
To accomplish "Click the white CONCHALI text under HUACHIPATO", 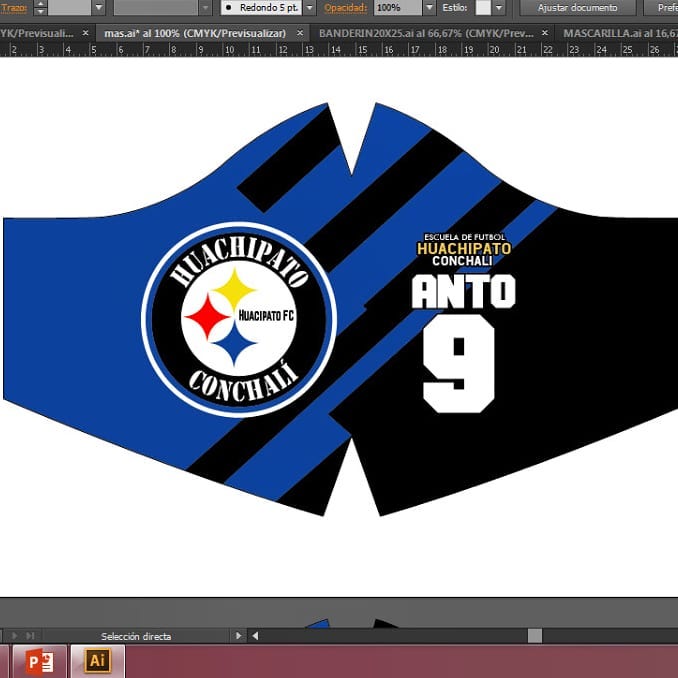I will coord(462,261).
